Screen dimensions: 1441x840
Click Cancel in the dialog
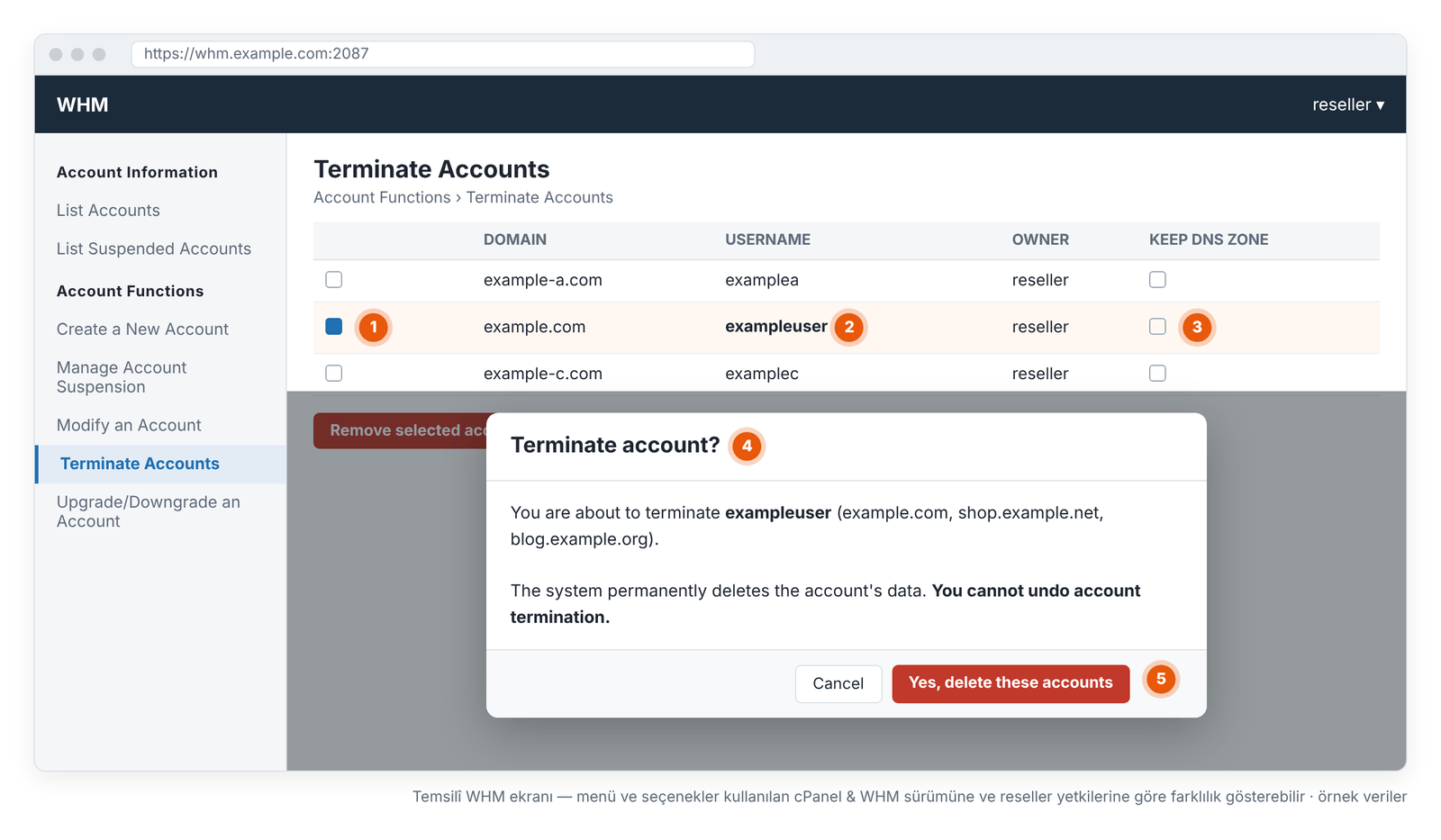coord(838,683)
